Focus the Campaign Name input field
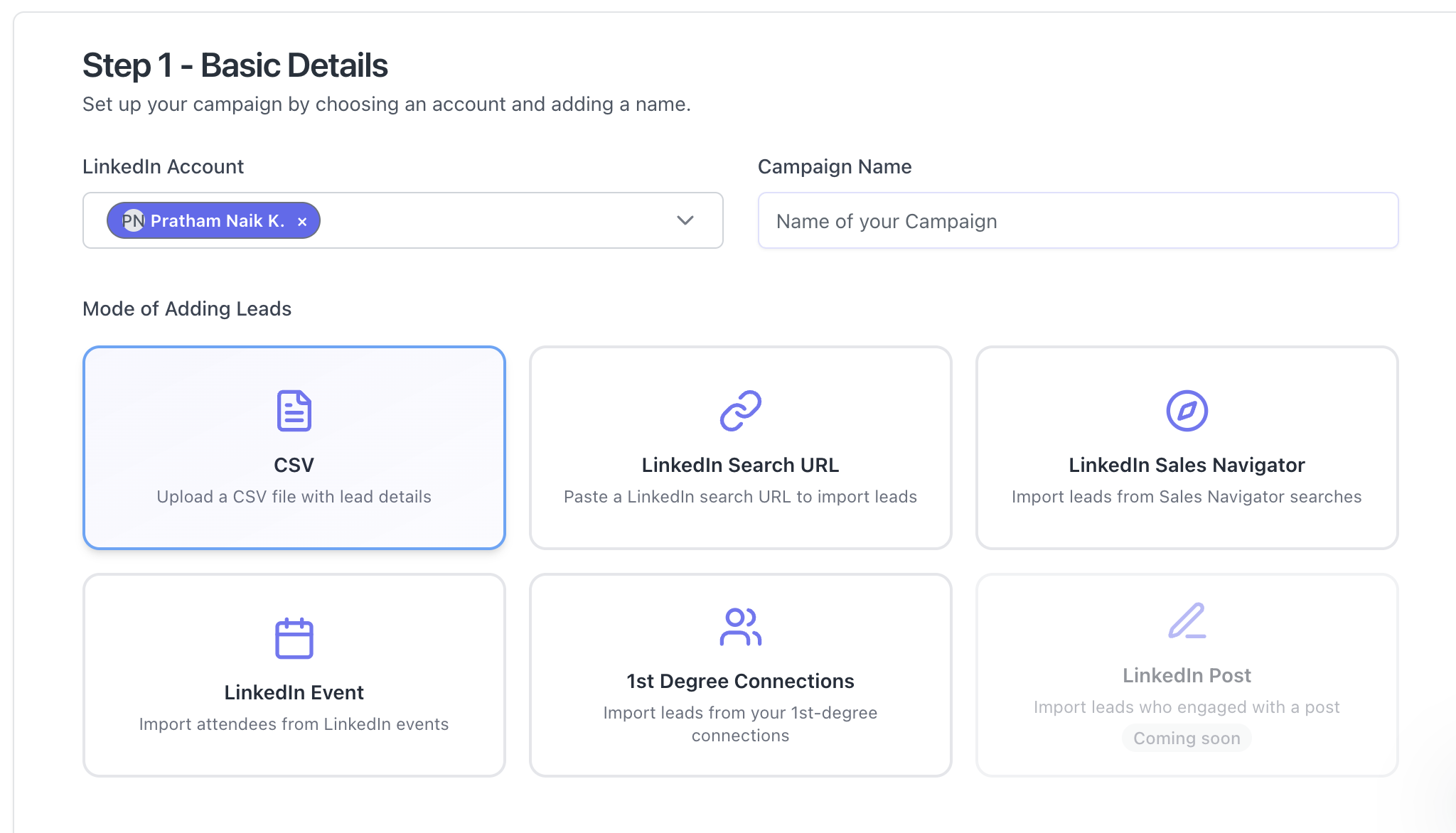This screenshot has height=833, width=1456. (1078, 221)
